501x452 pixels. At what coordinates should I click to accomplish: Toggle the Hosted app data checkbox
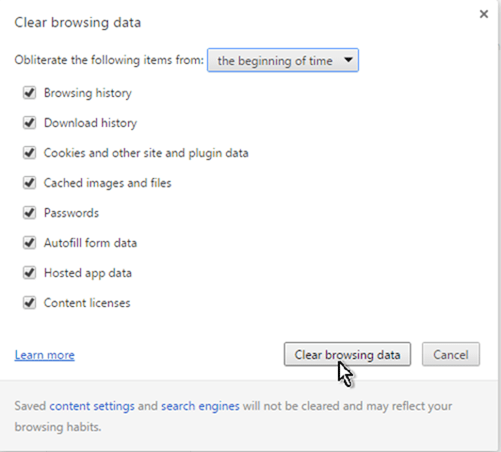(29, 273)
